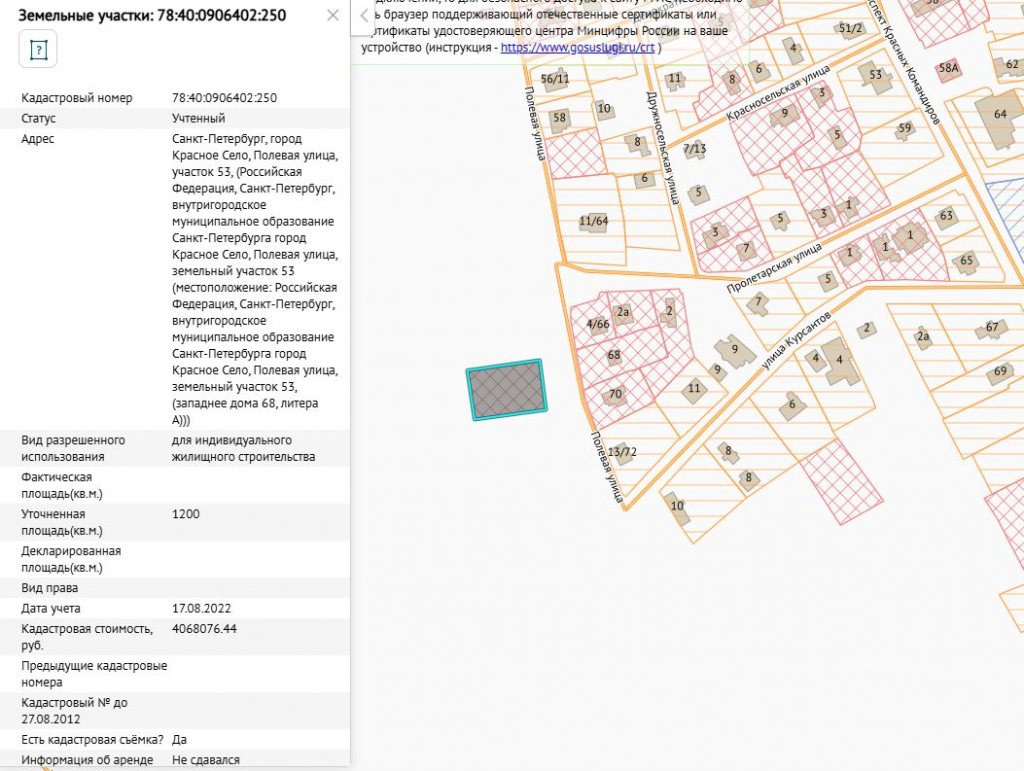Click building 67 on the map
Image resolution: width=1024 pixels, height=771 pixels.
click(x=991, y=328)
